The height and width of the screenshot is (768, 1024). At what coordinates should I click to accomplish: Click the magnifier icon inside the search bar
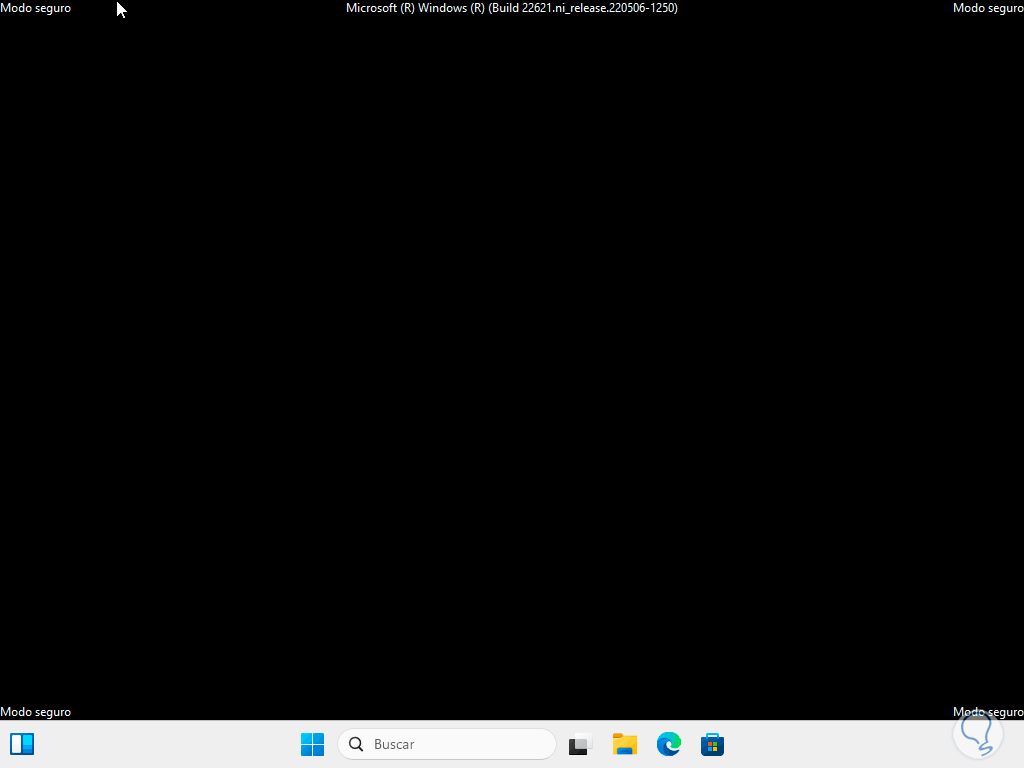pyautogui.click(x=356, y=744)
